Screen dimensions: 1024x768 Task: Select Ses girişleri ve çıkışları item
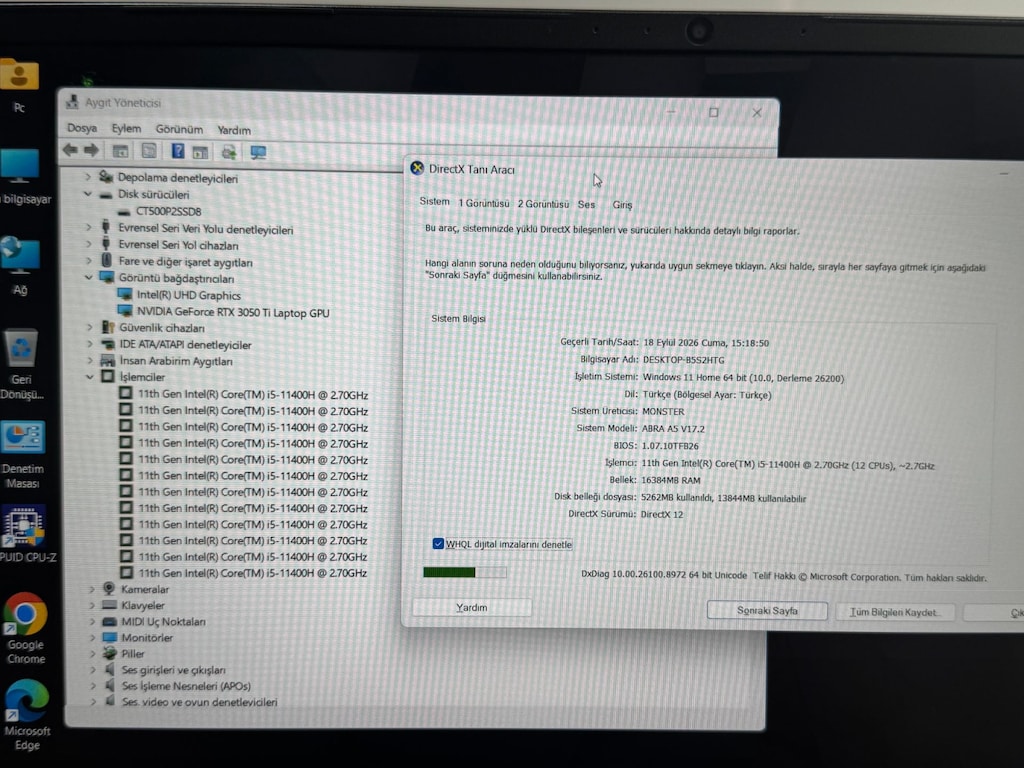[x=174, y=670]
